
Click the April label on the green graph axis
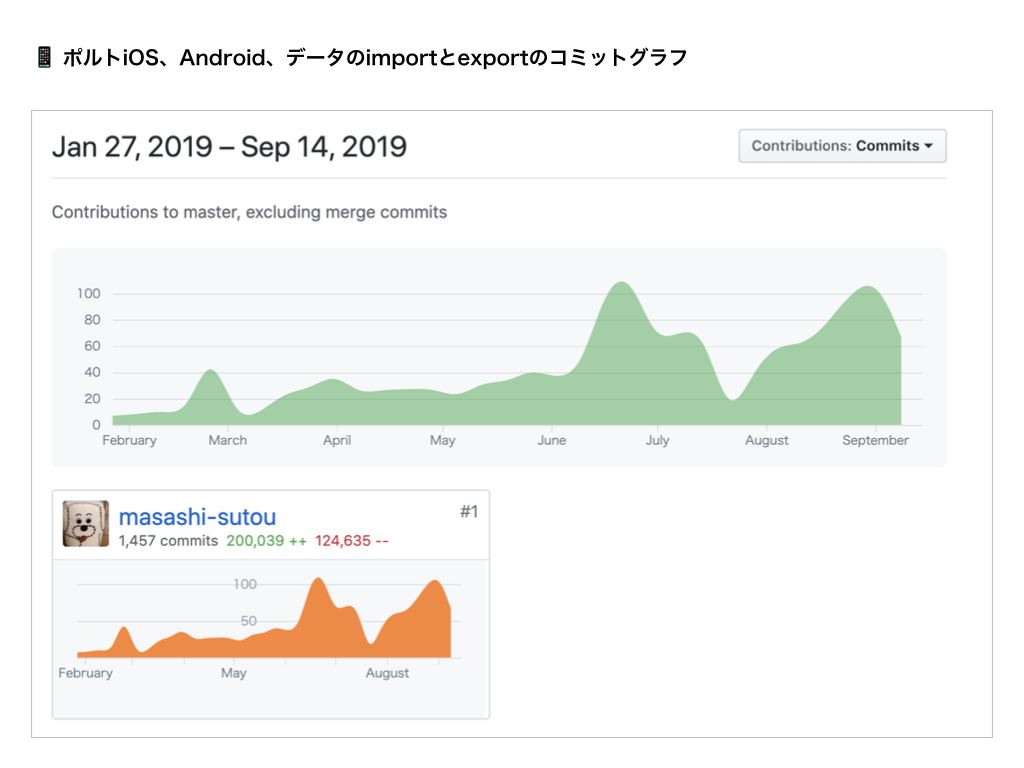pos(337,441)
